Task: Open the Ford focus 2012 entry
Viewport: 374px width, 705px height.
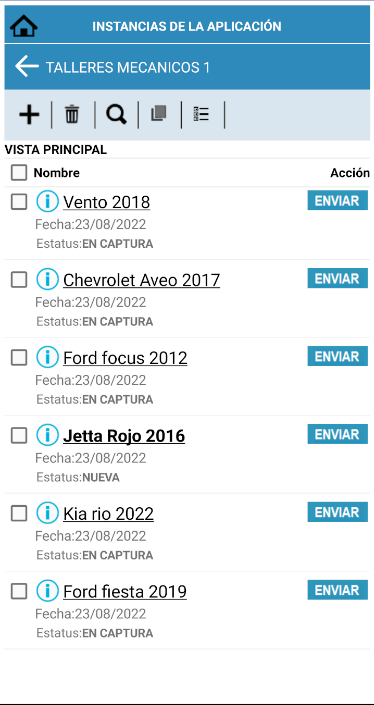Action: click(125, 358)
